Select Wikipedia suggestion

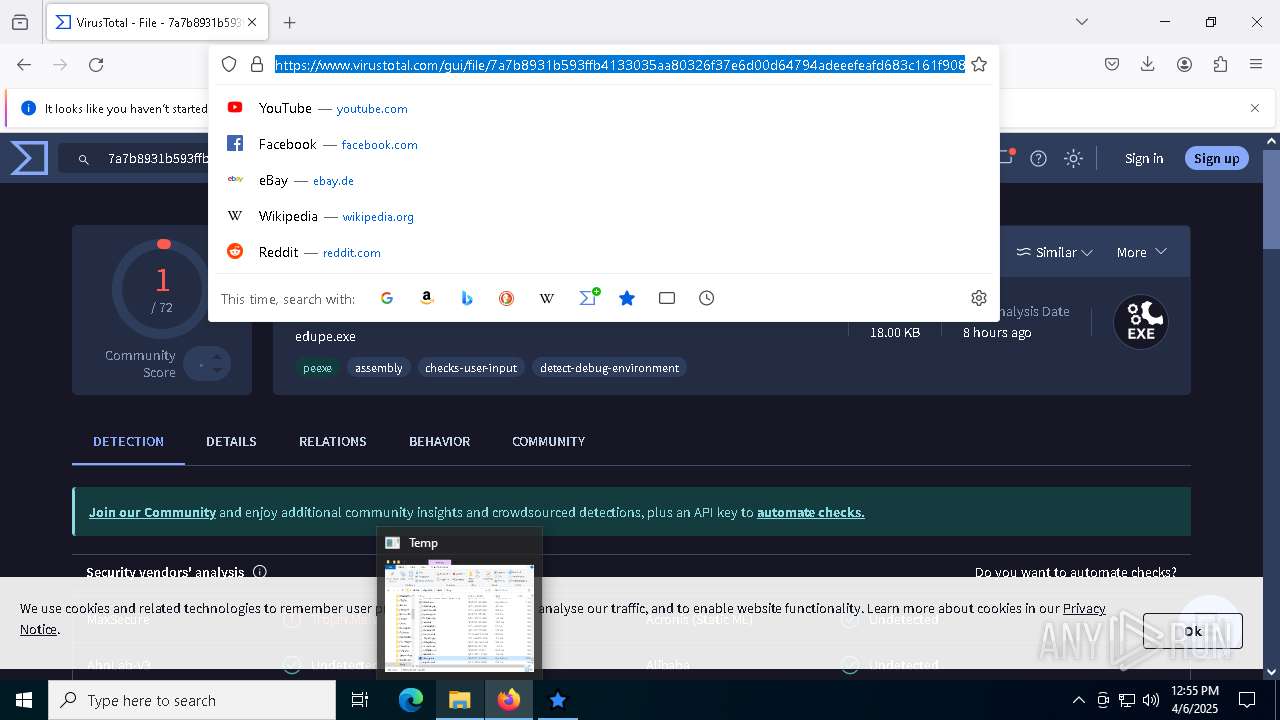[604, 216]
